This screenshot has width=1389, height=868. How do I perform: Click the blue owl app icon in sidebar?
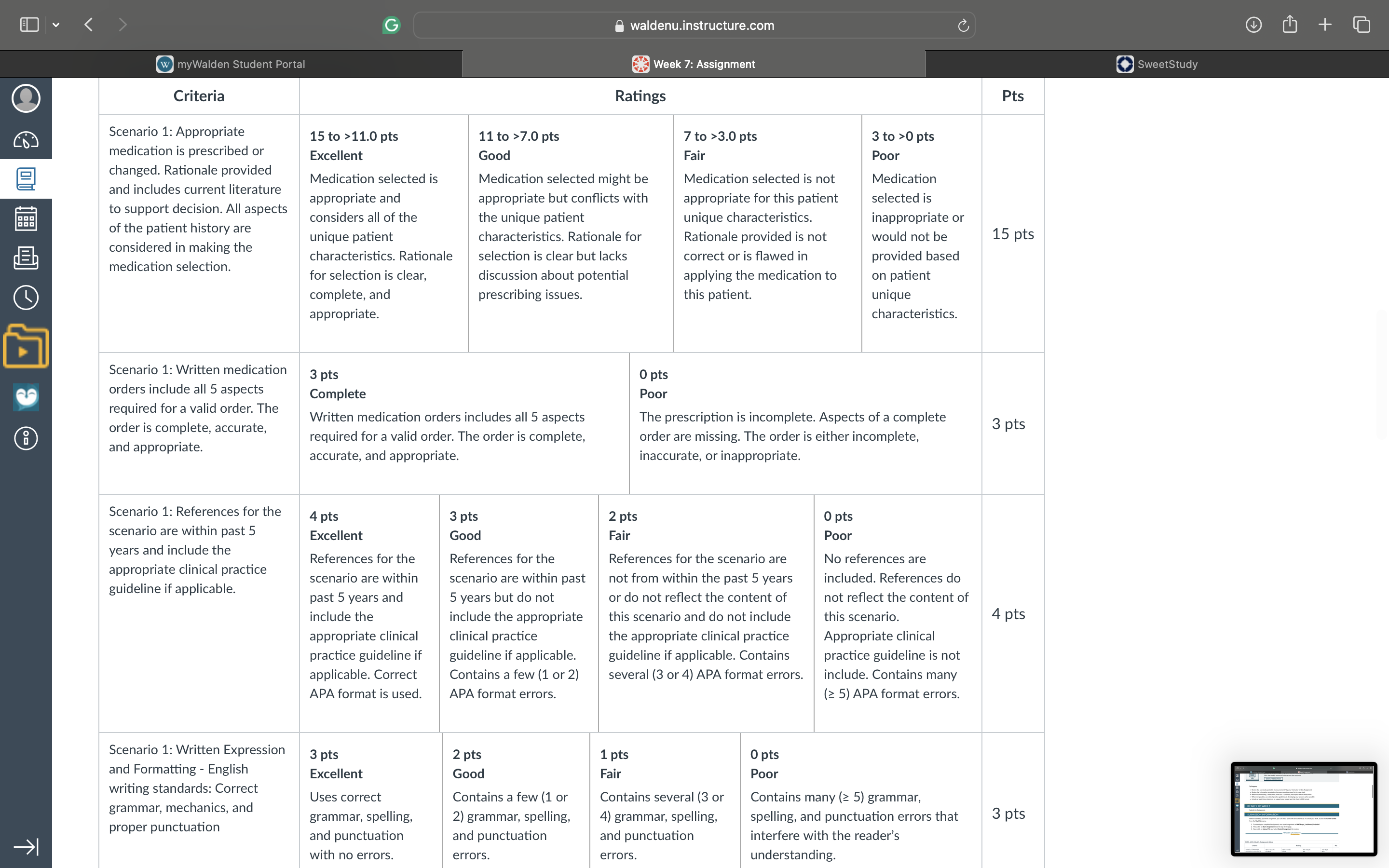click(x=26, y=397)
